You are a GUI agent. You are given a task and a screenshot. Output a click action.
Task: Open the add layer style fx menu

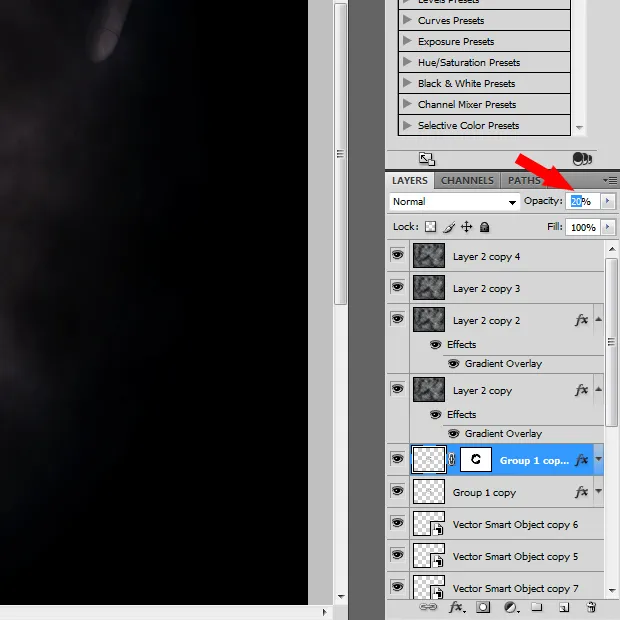[456, 607]
